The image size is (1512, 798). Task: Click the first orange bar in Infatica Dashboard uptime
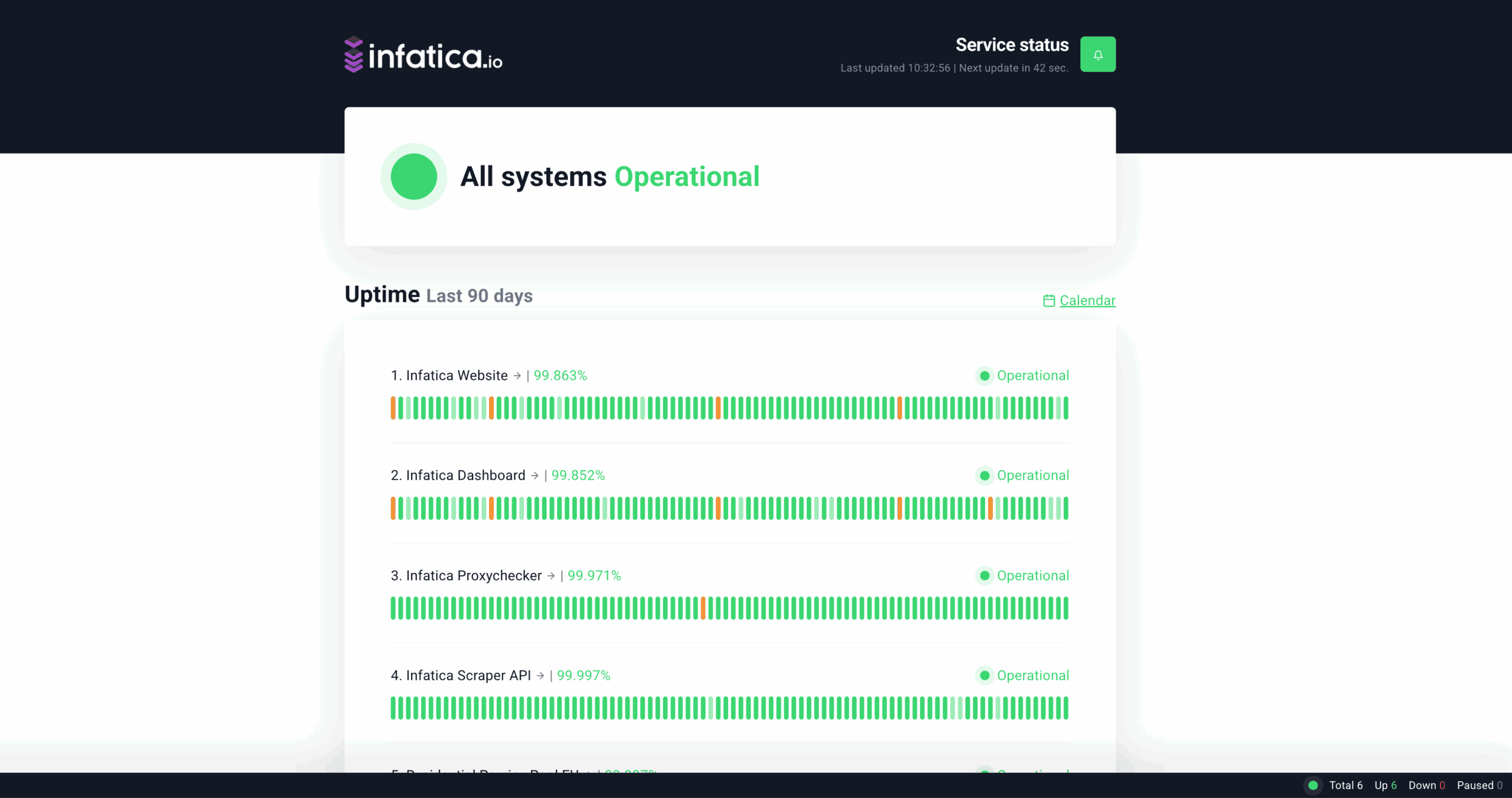[x=393, y=508]
